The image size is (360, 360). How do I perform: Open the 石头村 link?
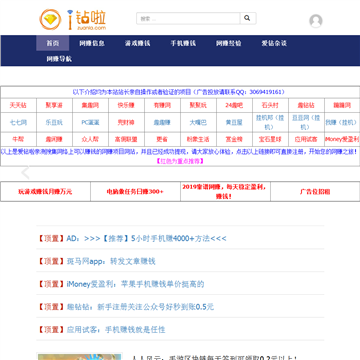click(270, 105)
